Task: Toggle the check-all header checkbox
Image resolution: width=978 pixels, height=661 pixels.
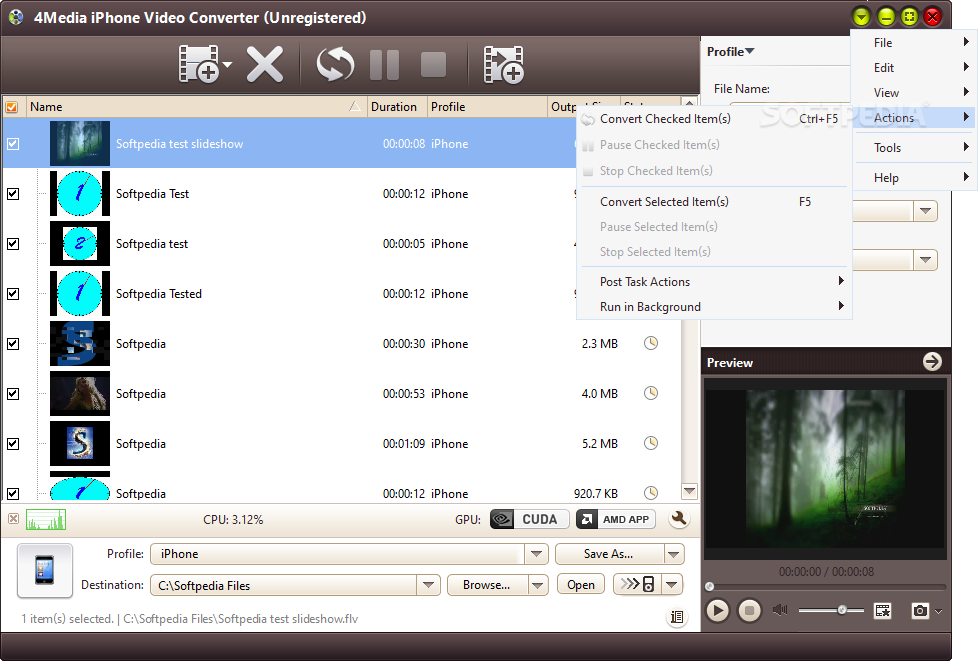Action: point(12,107)
